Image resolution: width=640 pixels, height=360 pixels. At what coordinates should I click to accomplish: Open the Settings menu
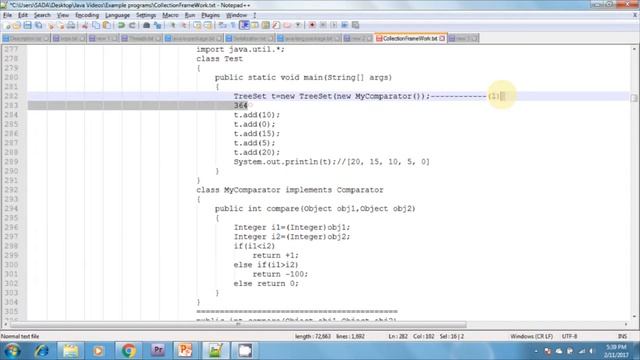click(146, 15)
